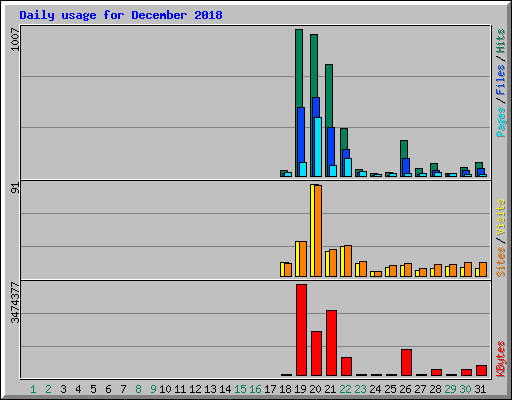
Task: Click the green Hits bar for day 26
Action: (x=404, y=149)
